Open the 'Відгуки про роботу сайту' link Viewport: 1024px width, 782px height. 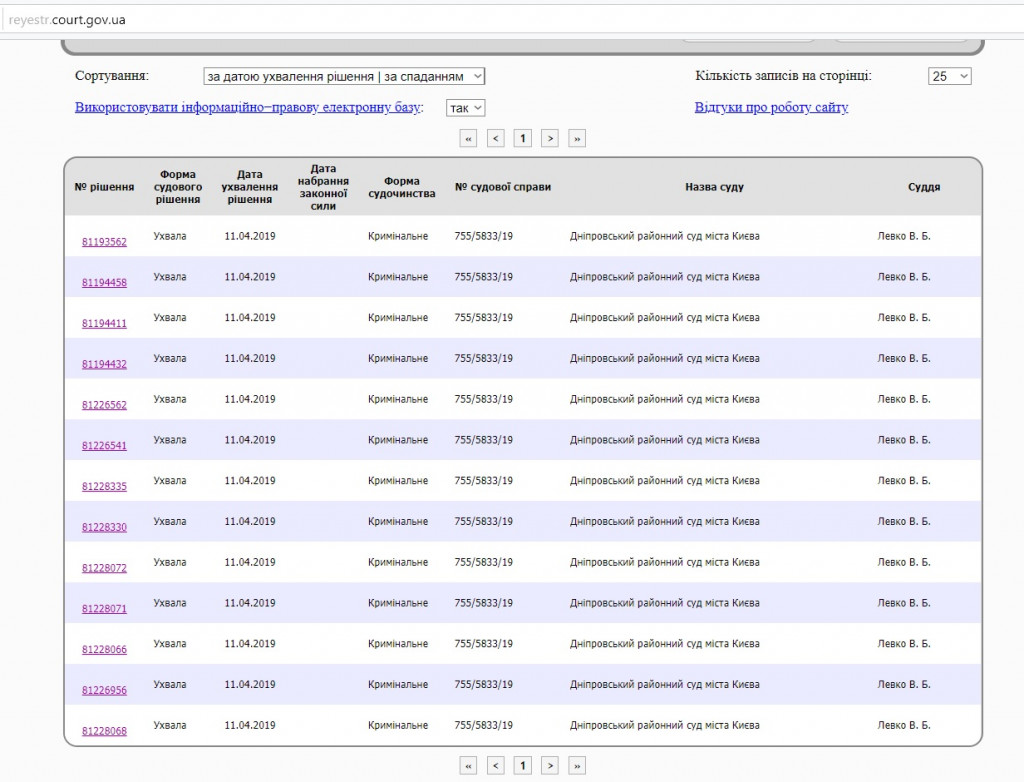771,107
